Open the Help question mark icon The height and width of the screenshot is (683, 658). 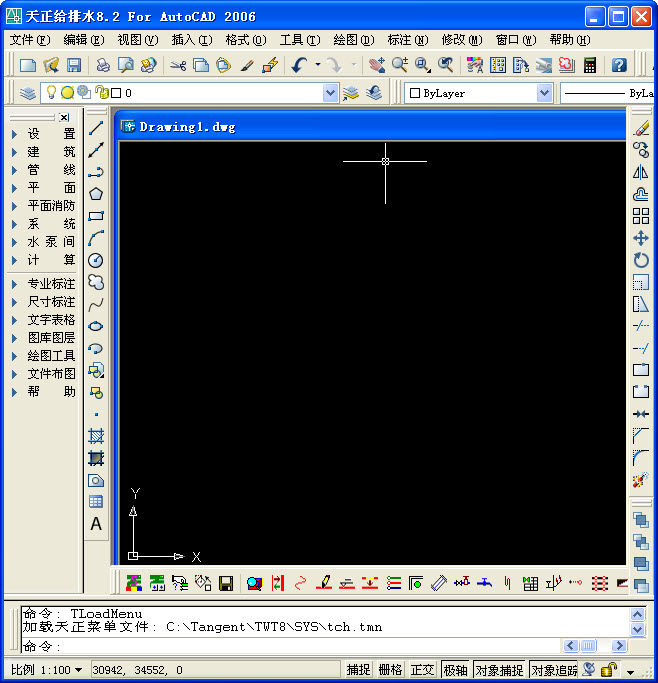pos(619,65)
